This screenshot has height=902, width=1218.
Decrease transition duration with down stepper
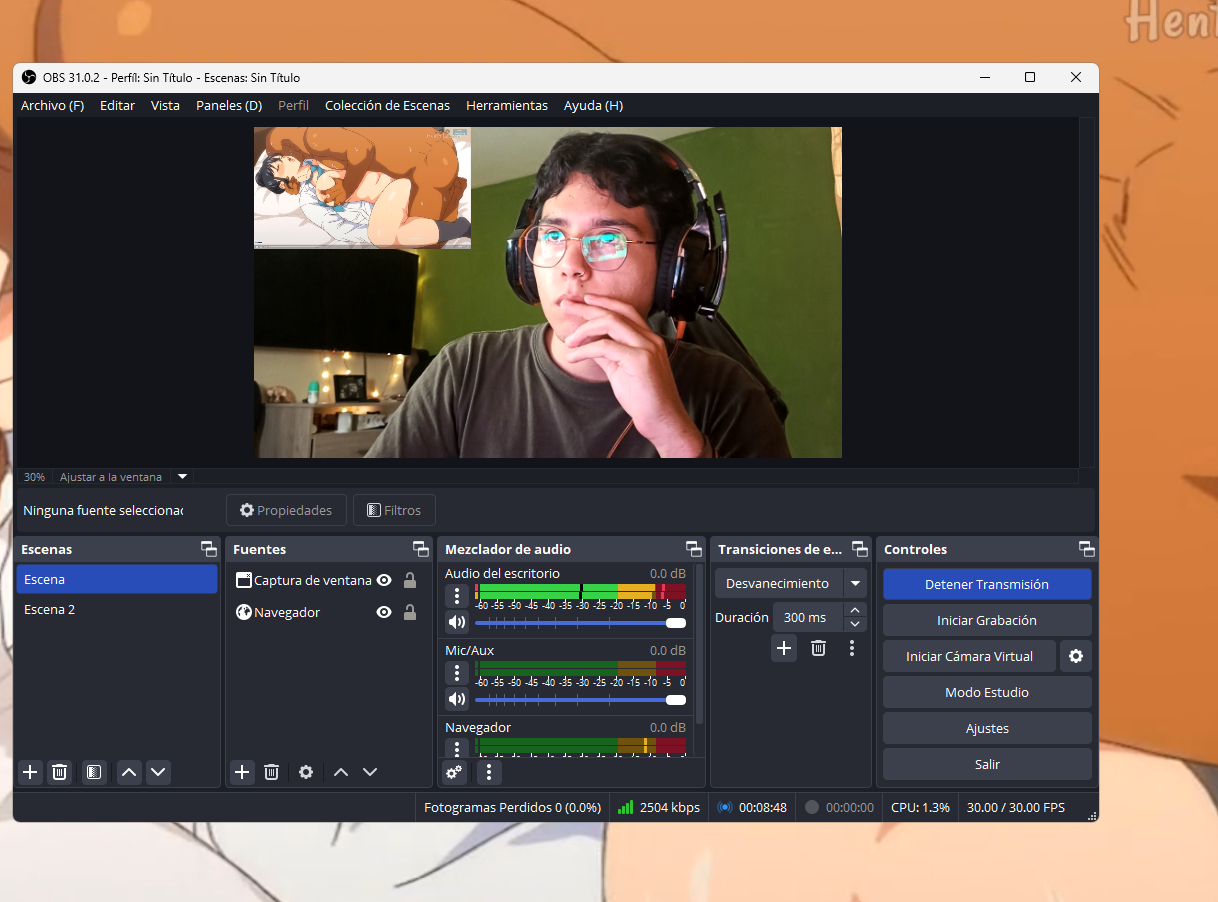(855, 625)
